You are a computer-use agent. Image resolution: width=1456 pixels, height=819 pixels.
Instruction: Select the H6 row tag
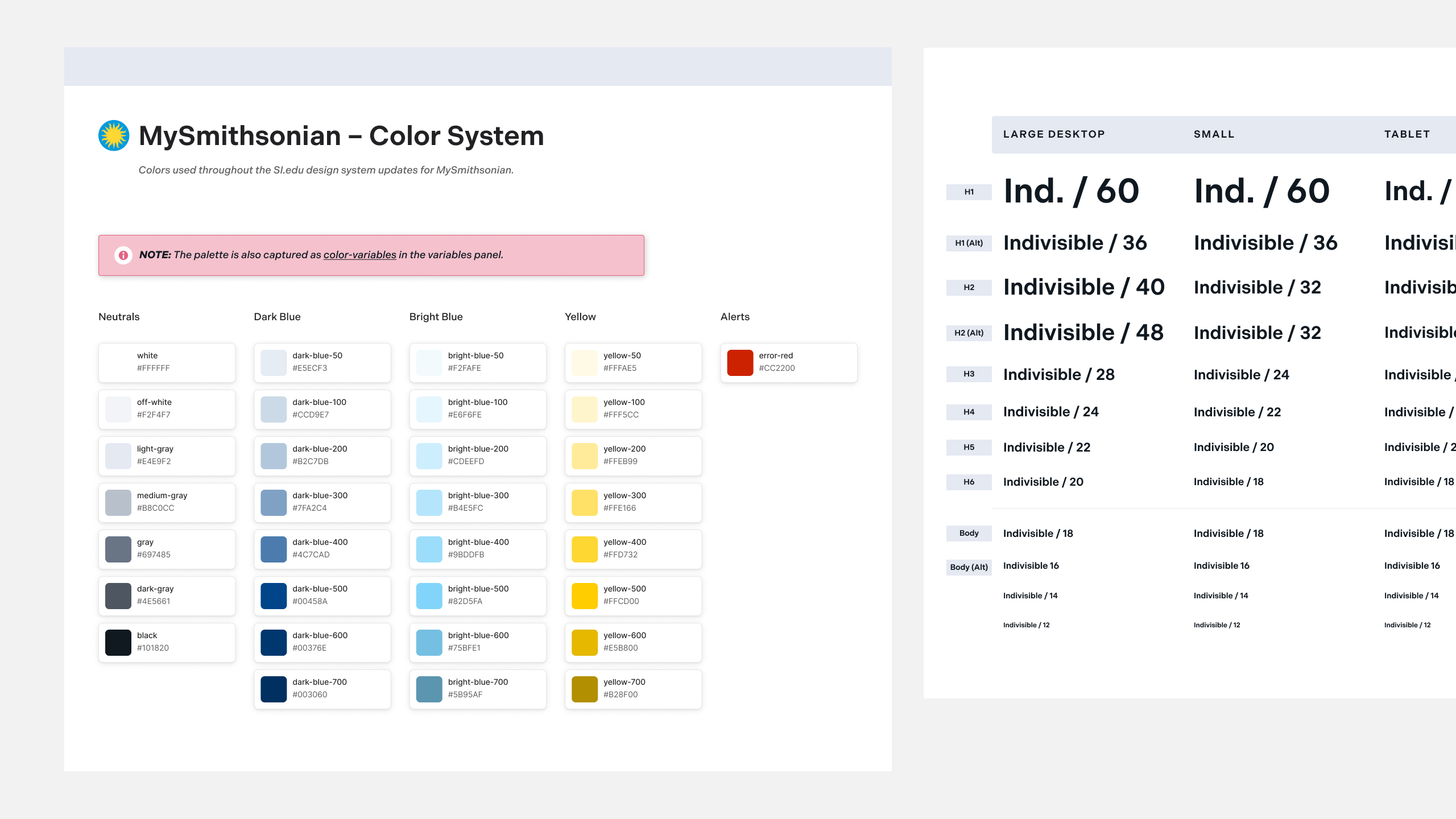click(x=969, y=482)
